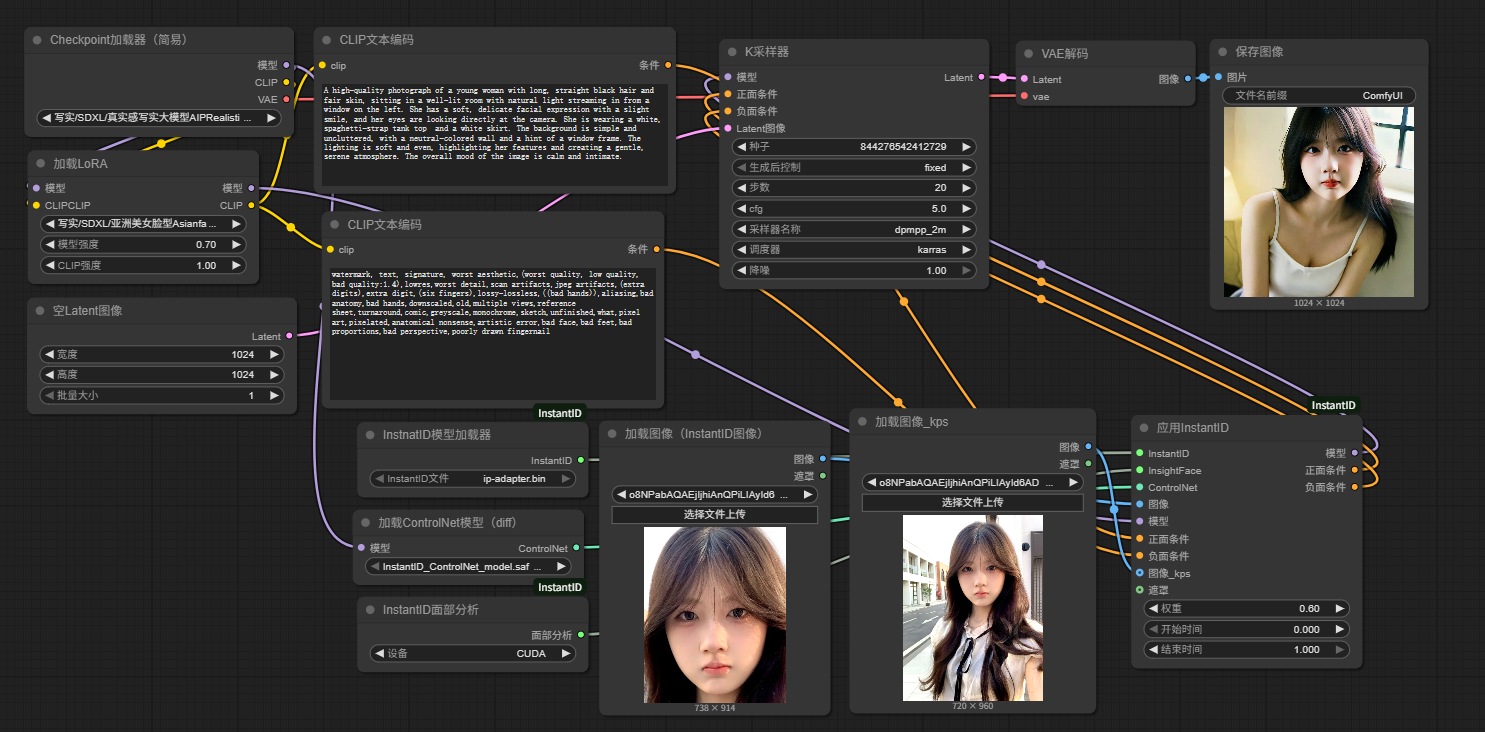
Task: Click the 种子 value field
Action: tap(854, 147)
